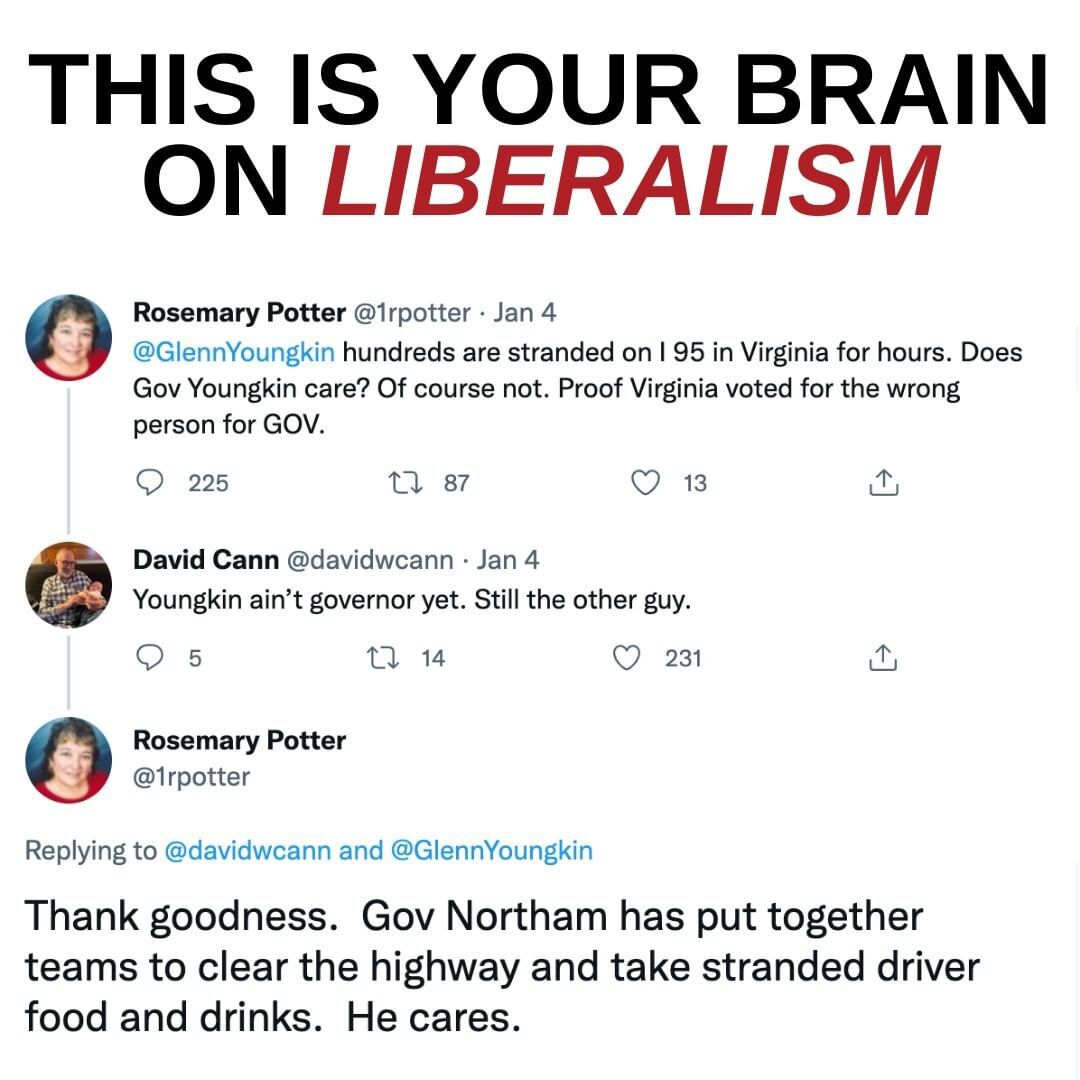
Task: Retweet David Cann's tweet with 14 retweets
Action: pos(383,657)
